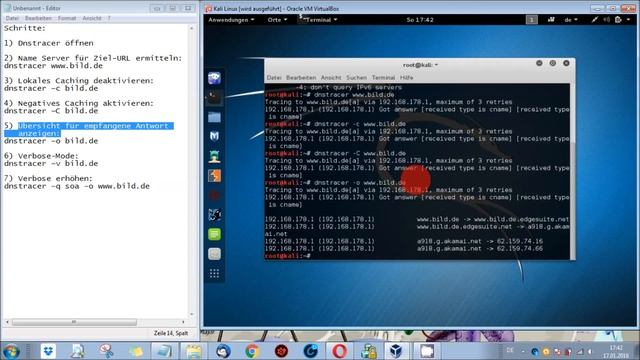
Task: Open Opera browser from the taskbar
Action: [339, 351]
